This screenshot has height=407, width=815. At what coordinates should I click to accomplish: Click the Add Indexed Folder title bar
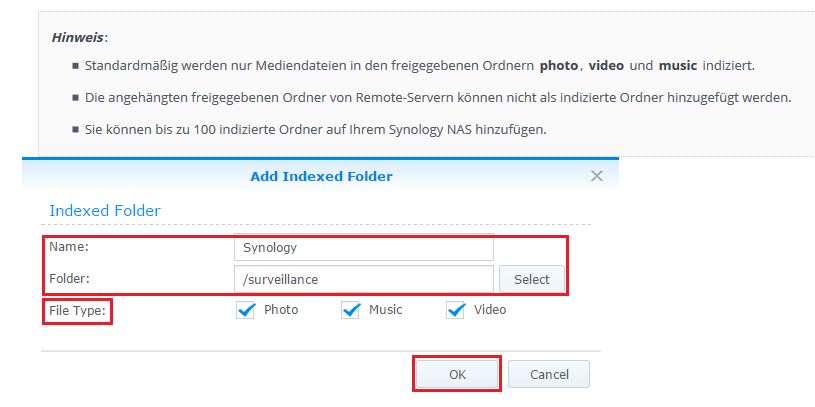(x=321, y=176)
